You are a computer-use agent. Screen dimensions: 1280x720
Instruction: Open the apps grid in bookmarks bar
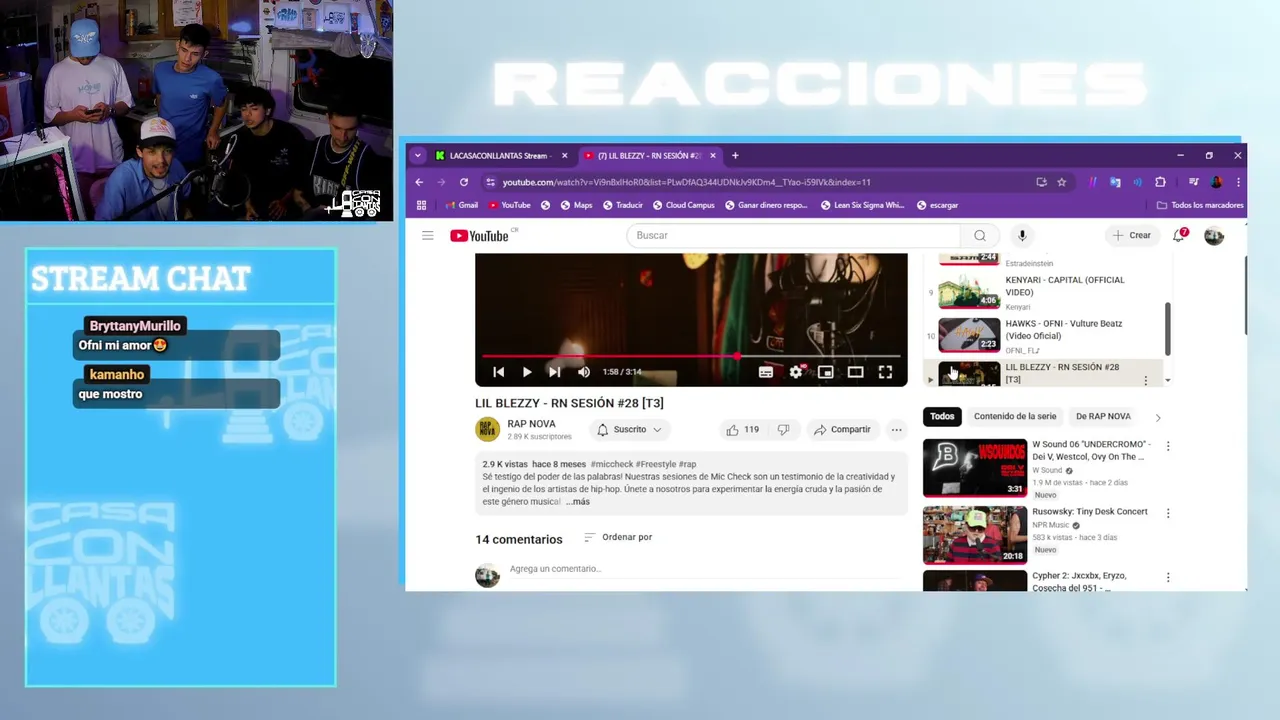[x=421, y=205]
